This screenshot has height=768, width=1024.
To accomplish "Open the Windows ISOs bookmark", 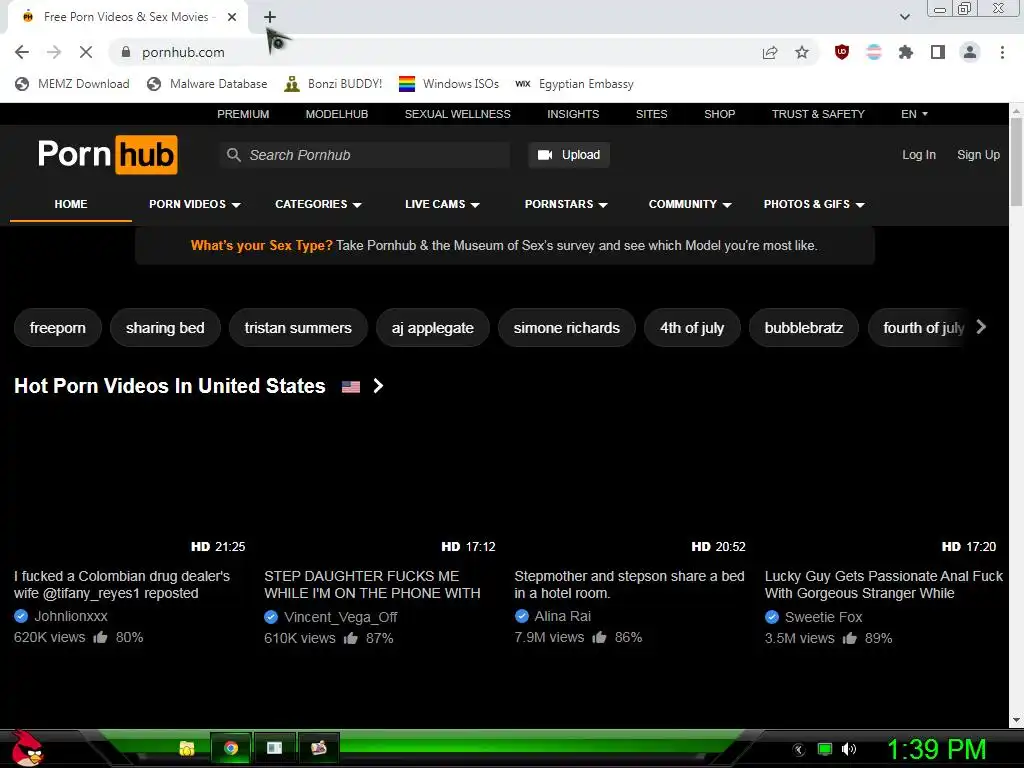I will tap(449, 84).
